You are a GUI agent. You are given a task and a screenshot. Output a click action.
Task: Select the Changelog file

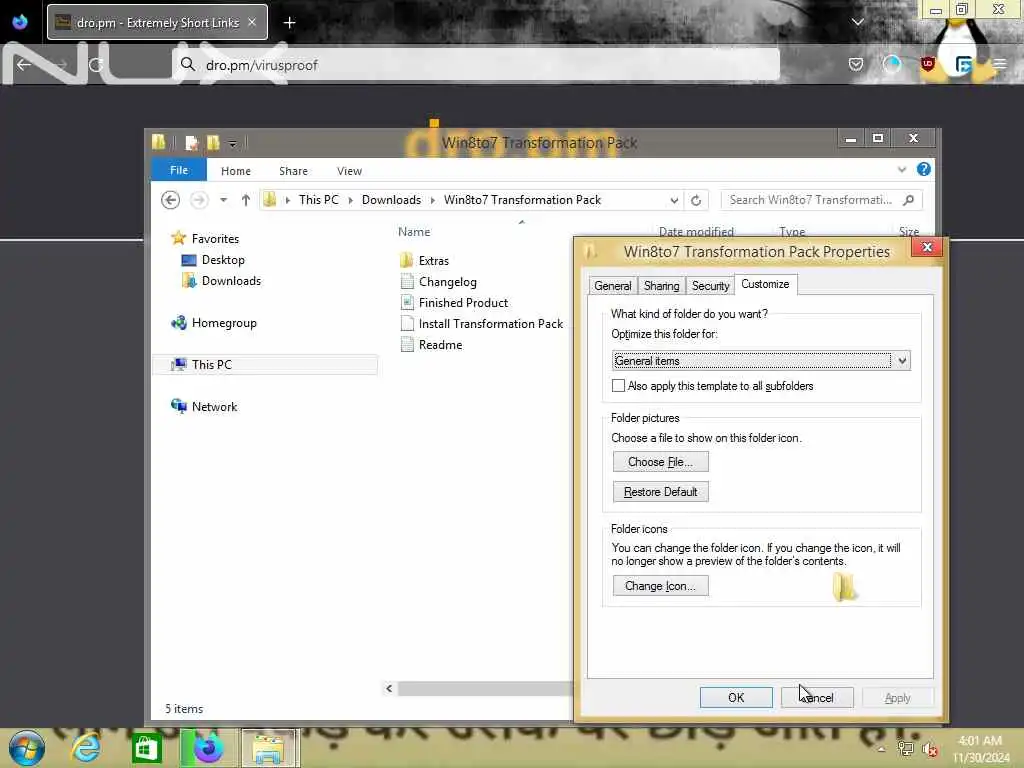[447, 282]
